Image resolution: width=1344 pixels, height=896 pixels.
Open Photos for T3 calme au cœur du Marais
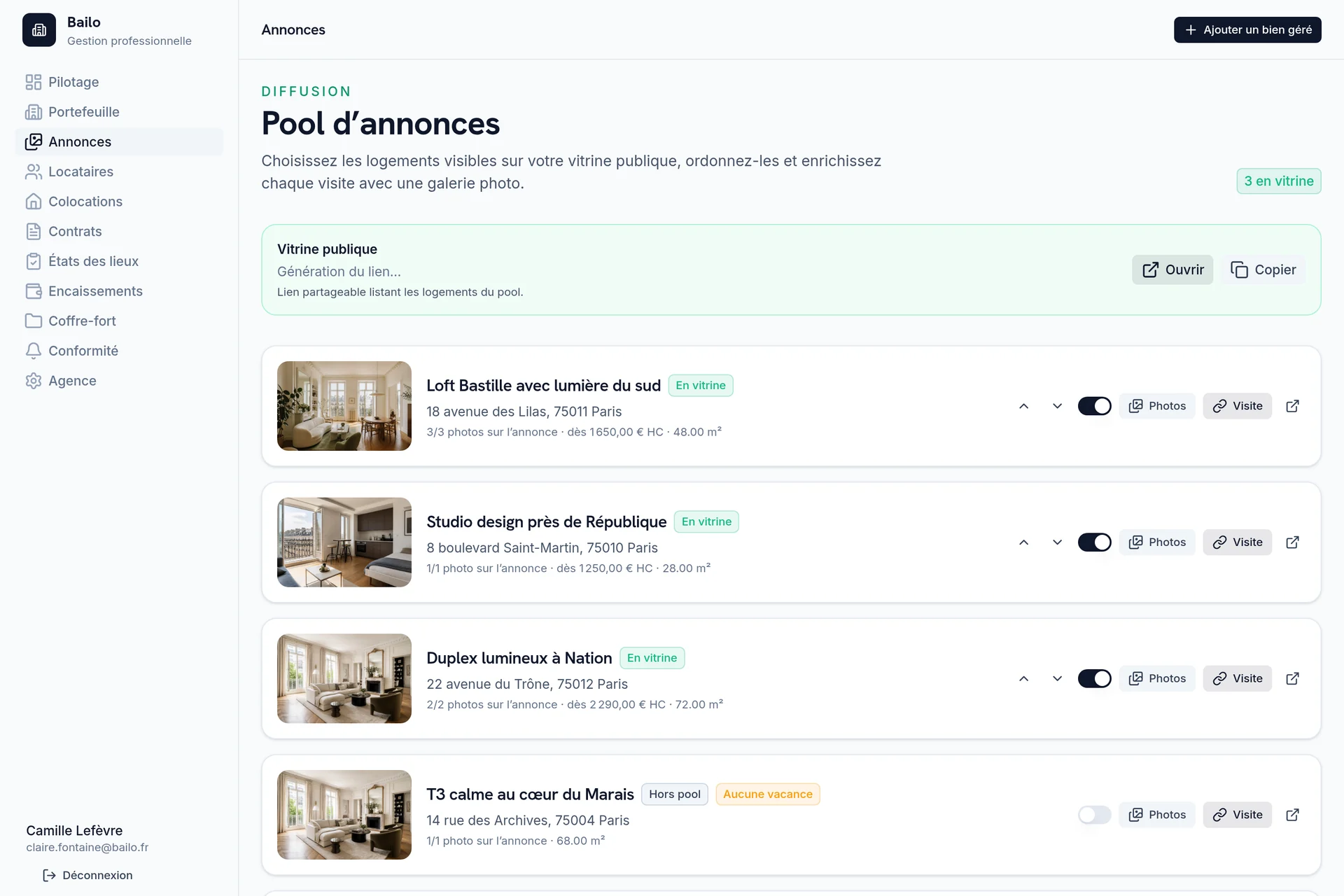click(x=1157, y=815)
